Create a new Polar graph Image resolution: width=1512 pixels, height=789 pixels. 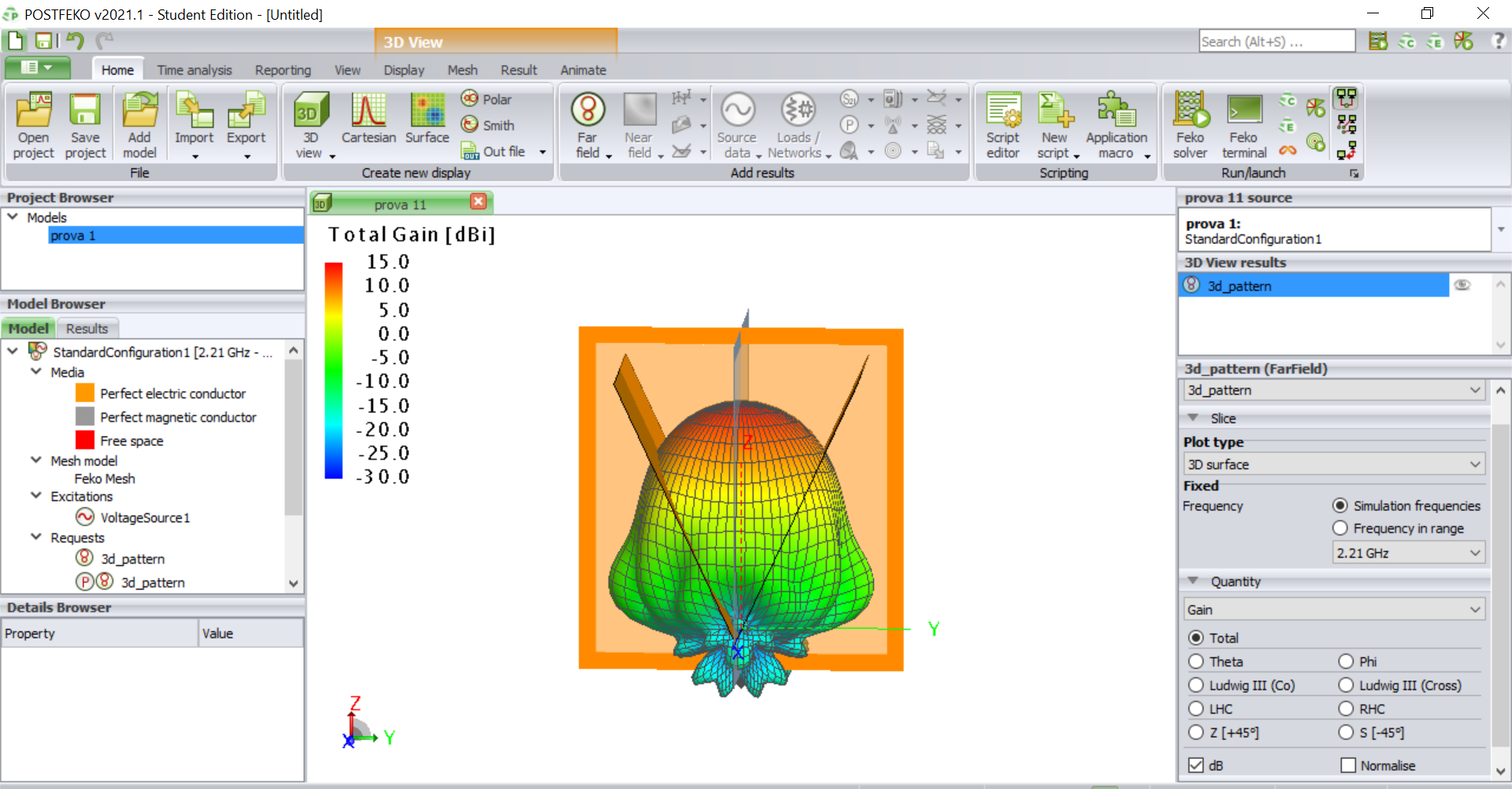[x=487, y=99]
